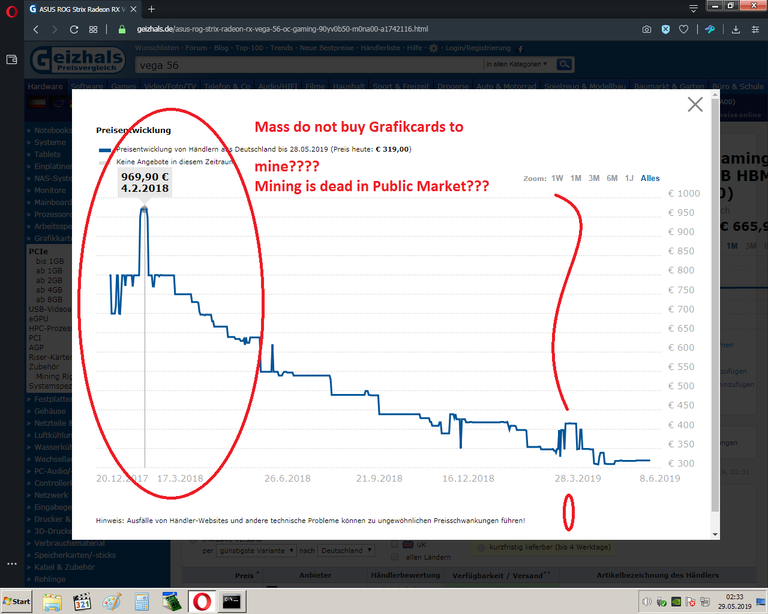Open the Sport & Freizeit category tab
The width and height of the screenshot is (768, 614).
click(x=401, y=86)
